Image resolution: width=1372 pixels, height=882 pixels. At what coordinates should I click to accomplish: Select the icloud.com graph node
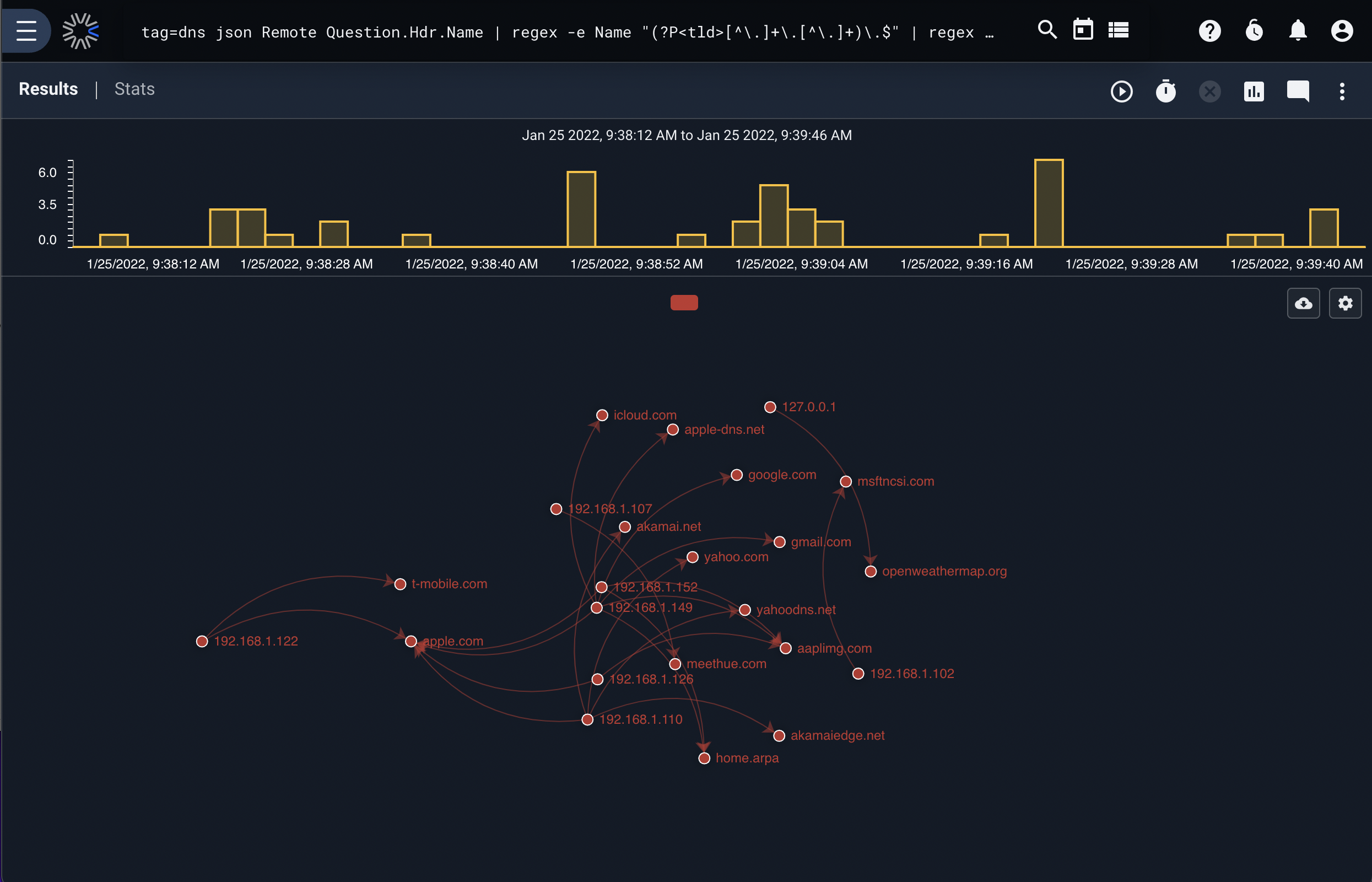coord(602,415)
